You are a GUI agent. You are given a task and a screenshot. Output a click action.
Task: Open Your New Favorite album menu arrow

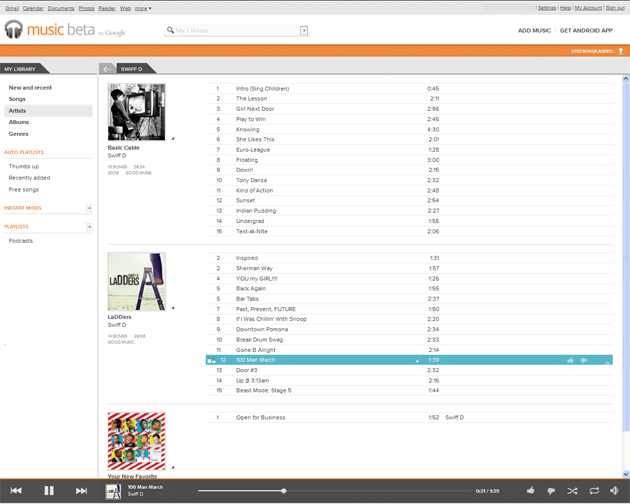(x=173, y=467)
